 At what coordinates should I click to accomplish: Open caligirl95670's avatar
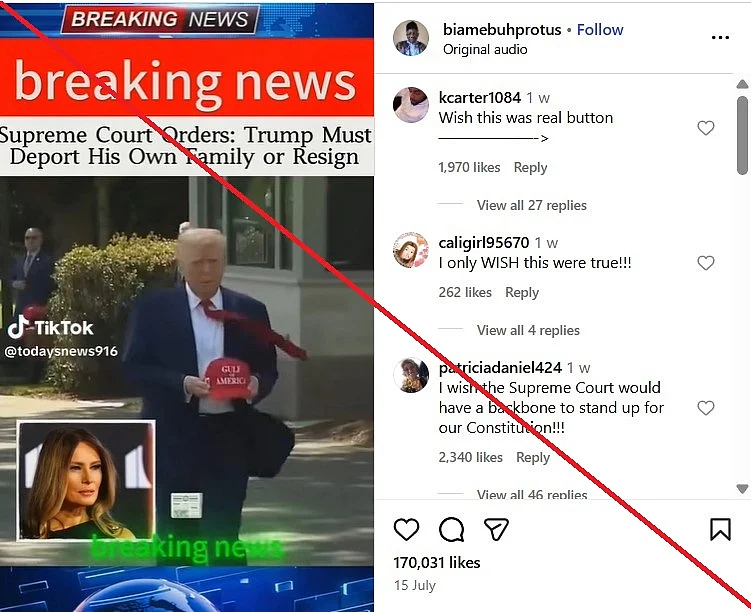(410, 250)
